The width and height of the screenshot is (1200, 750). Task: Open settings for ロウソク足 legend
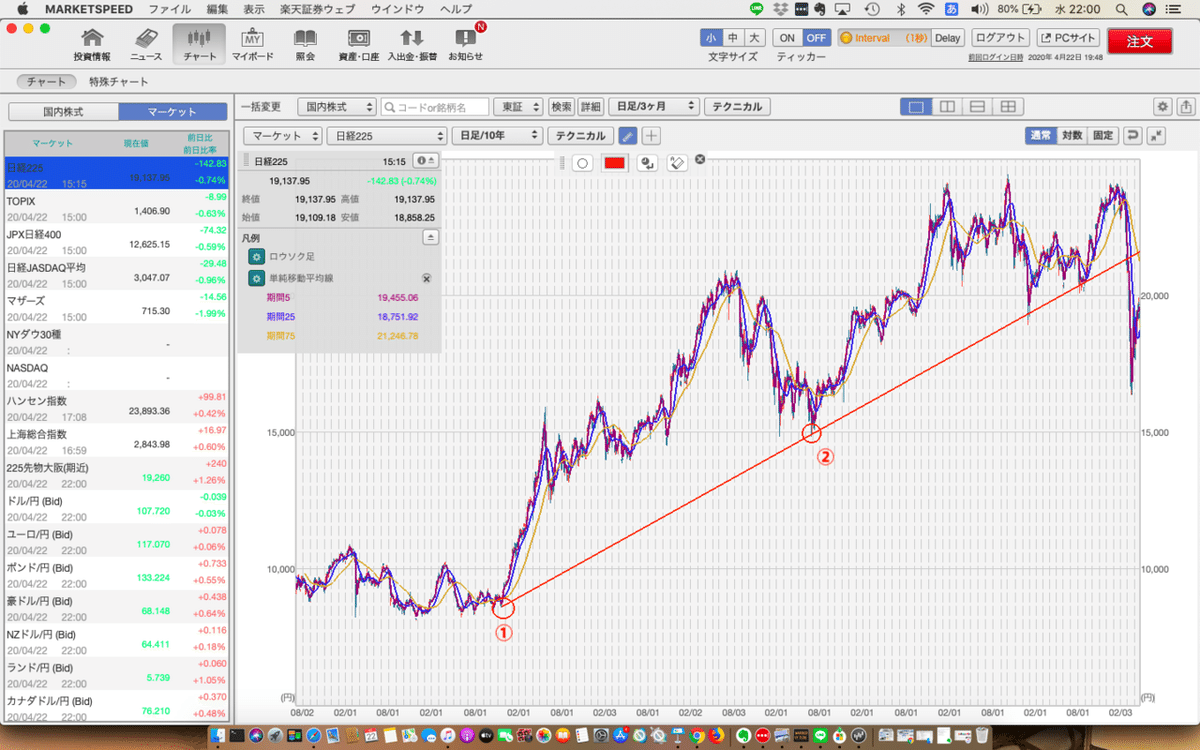click(x=256, y=257)
